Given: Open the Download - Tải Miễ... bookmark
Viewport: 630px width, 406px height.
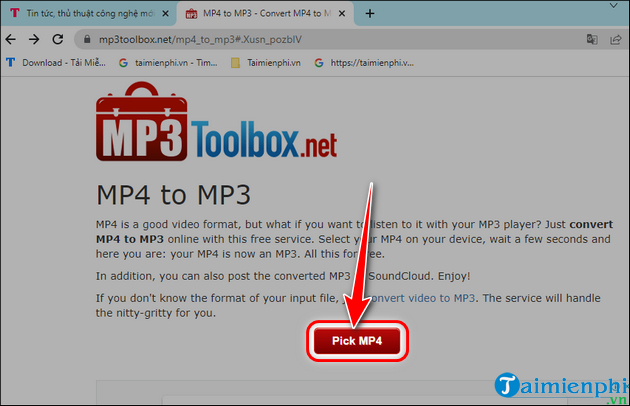Looking at the screenshot, I should [x=56, y=63].
